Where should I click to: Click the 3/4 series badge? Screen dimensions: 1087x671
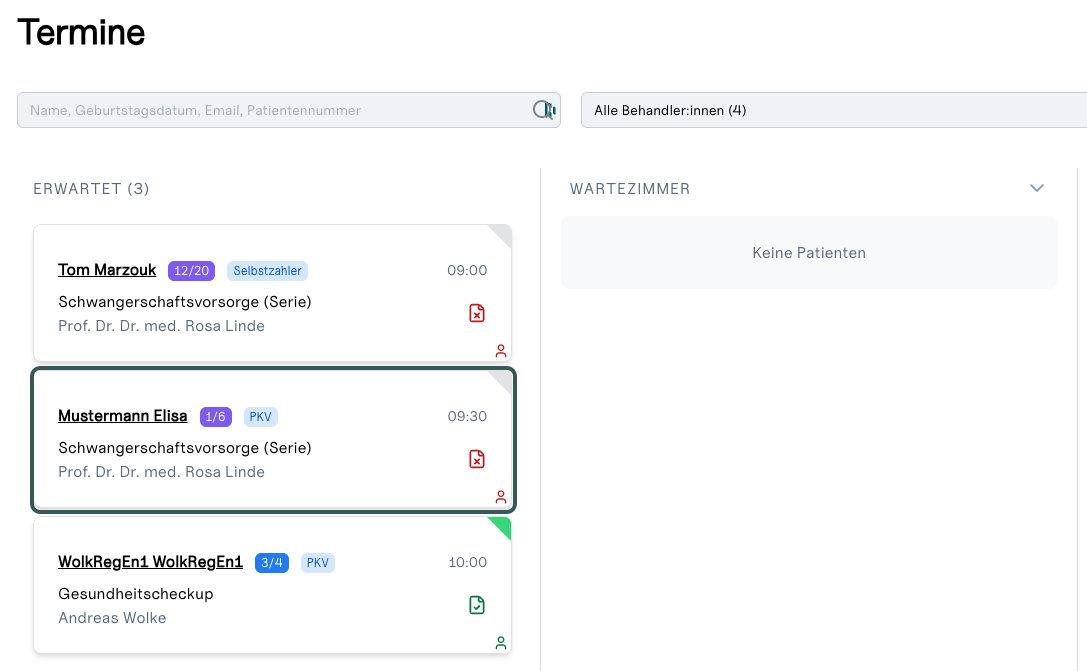click(x=272, y=563)
